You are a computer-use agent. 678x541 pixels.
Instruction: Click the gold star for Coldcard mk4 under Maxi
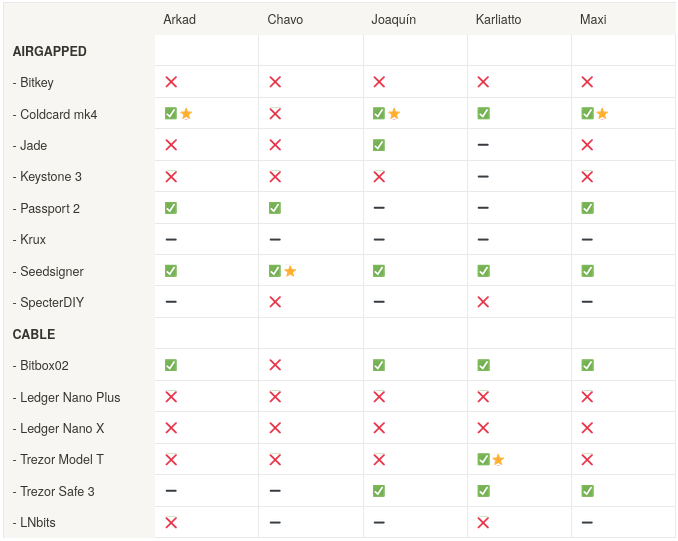click(x=602, y=114)
